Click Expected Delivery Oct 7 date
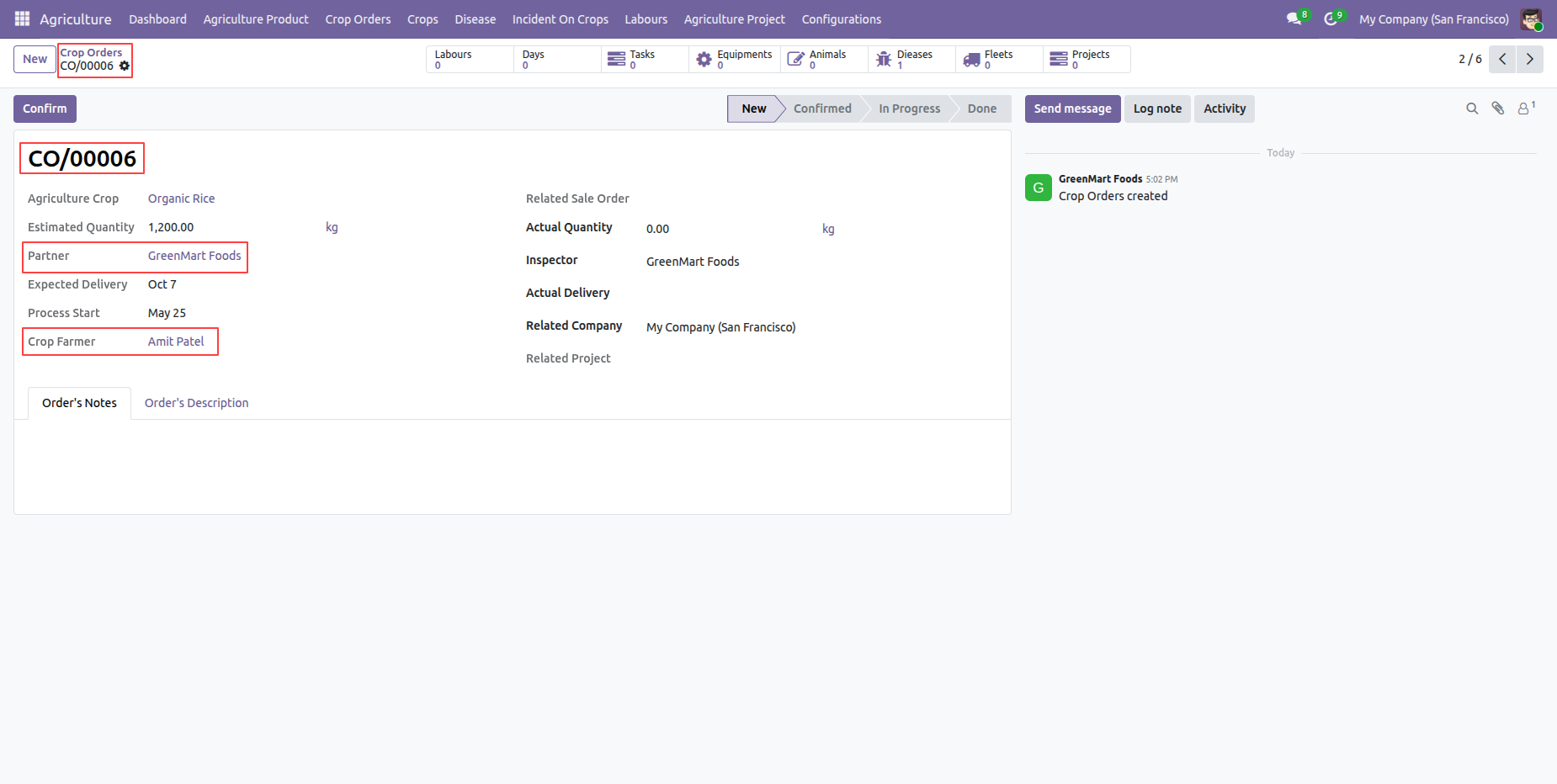 pyautogui.click(x=162, y=284)
